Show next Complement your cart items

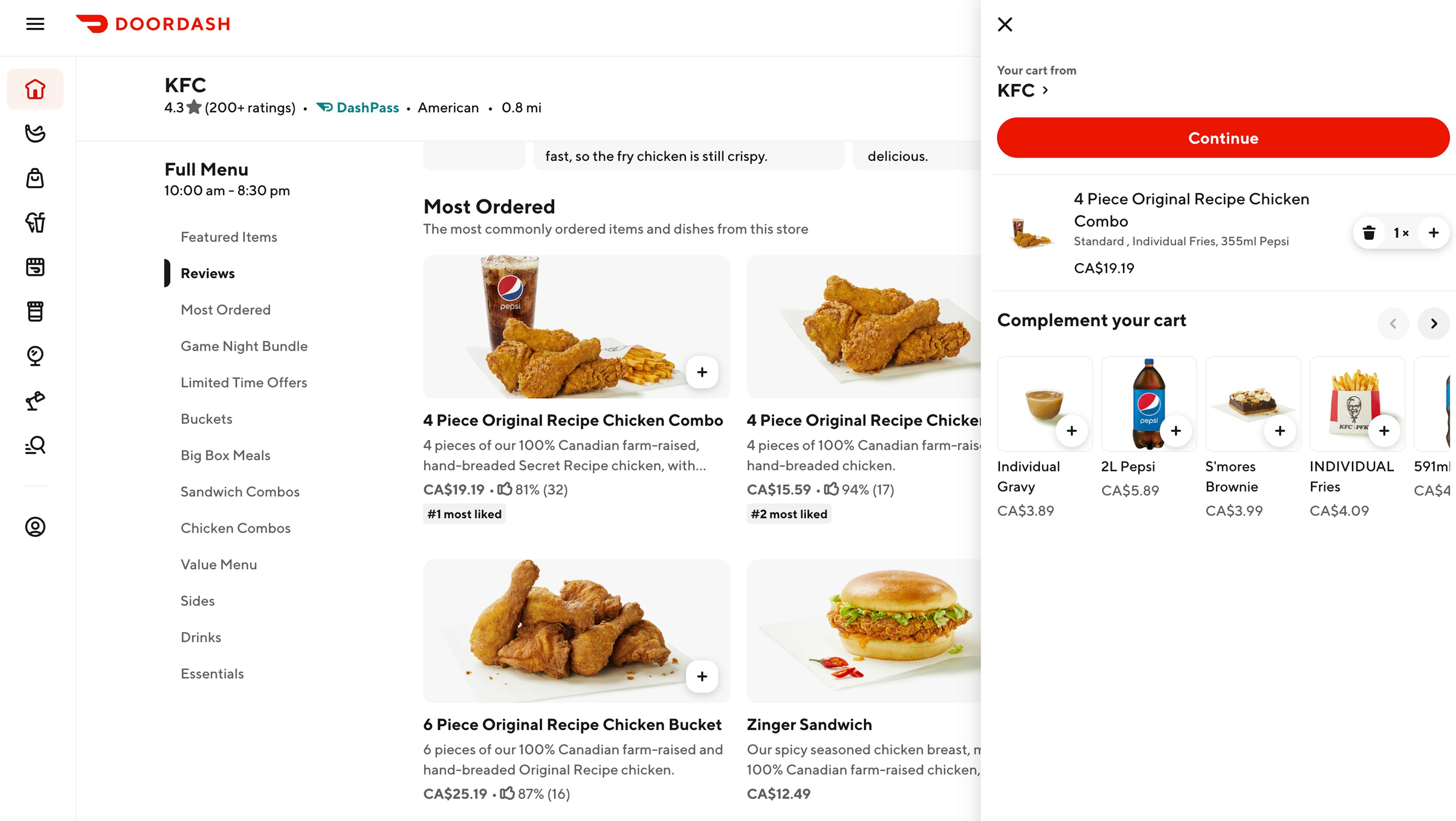point(1433,324)
